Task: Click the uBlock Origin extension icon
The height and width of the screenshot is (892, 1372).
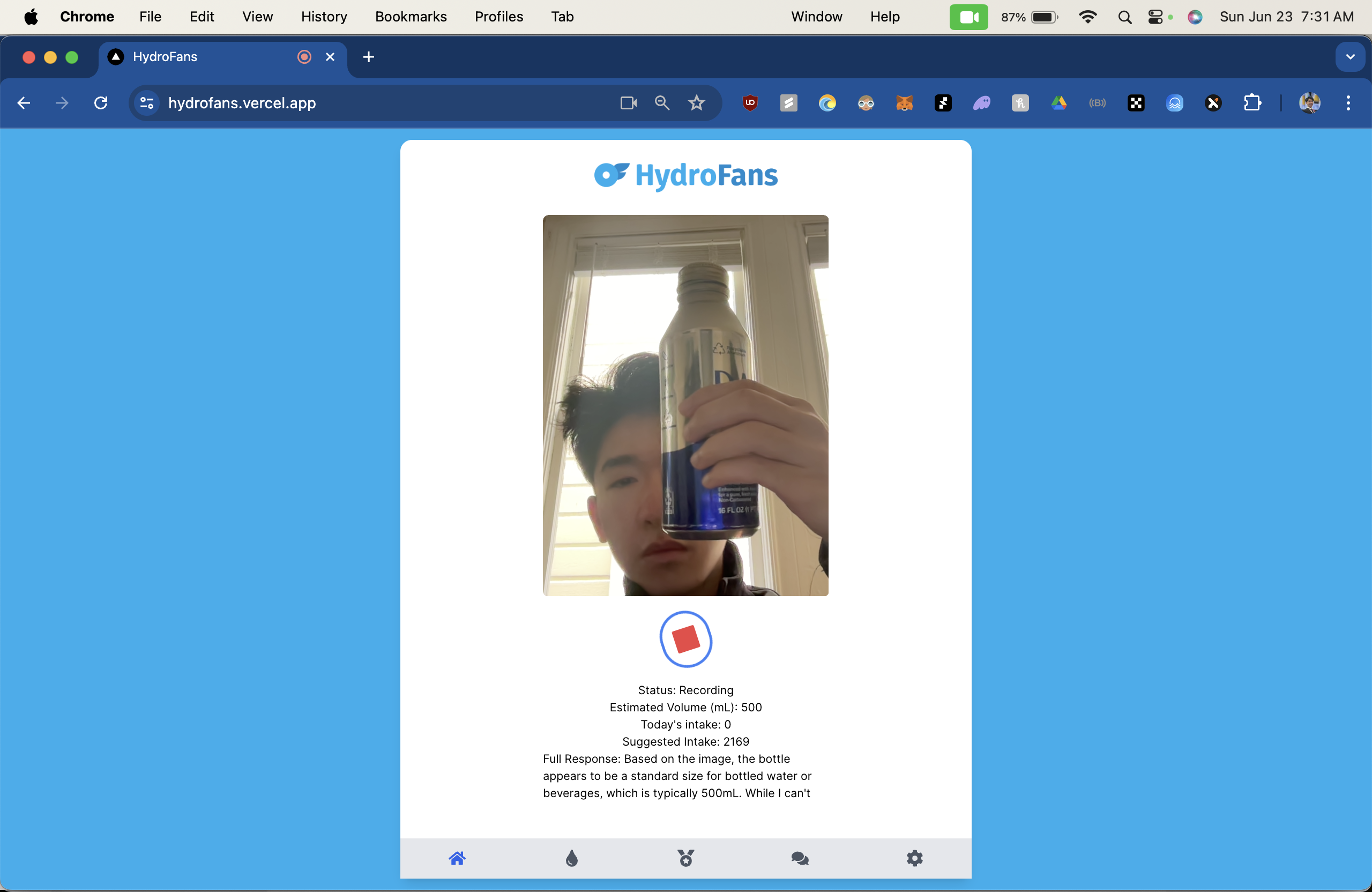Action: point(750,103)
